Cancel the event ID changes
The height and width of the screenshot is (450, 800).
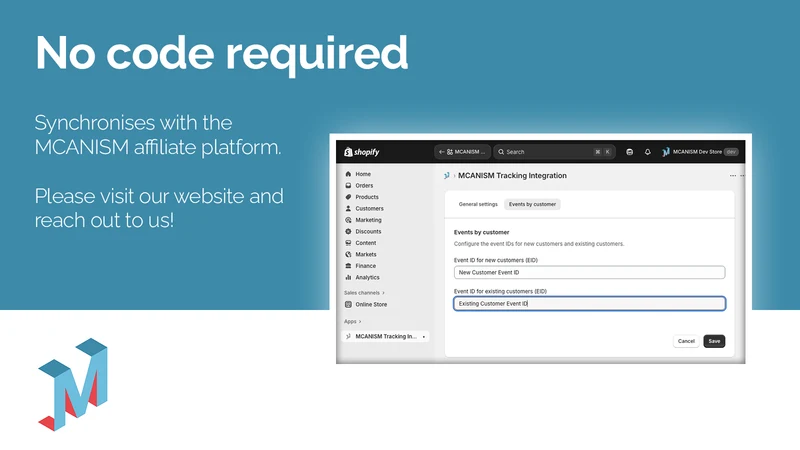686,341
